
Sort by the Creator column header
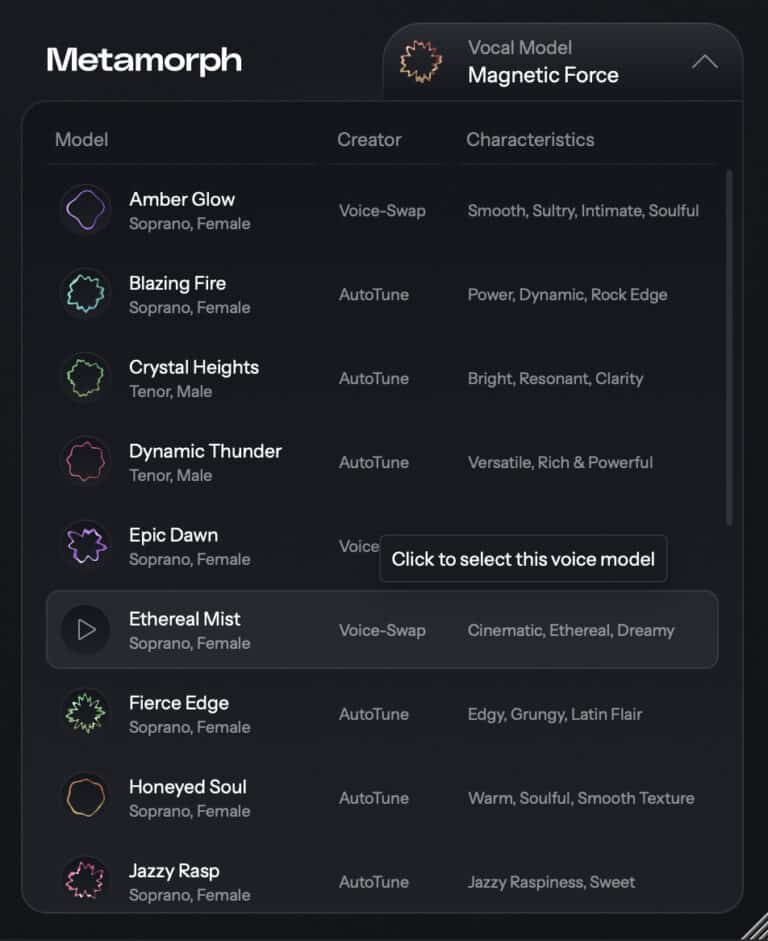click(369, 140)
